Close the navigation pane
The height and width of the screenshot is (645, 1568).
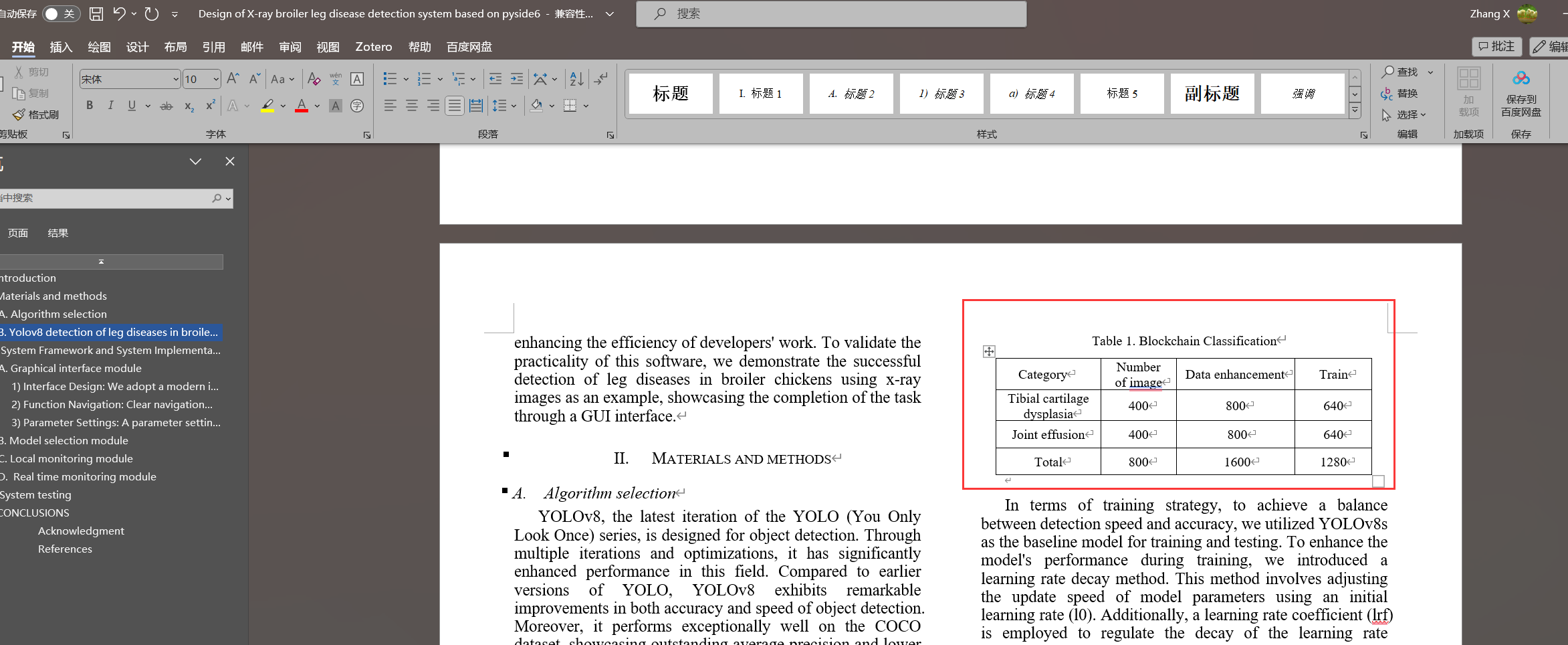click(230, 161)
